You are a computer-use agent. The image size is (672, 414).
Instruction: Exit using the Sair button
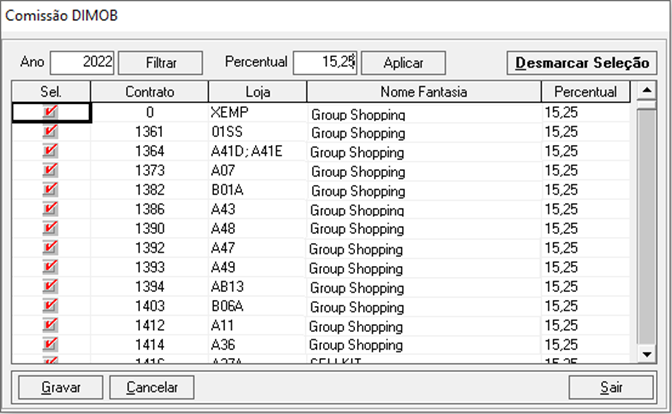(x=611, y=387)
